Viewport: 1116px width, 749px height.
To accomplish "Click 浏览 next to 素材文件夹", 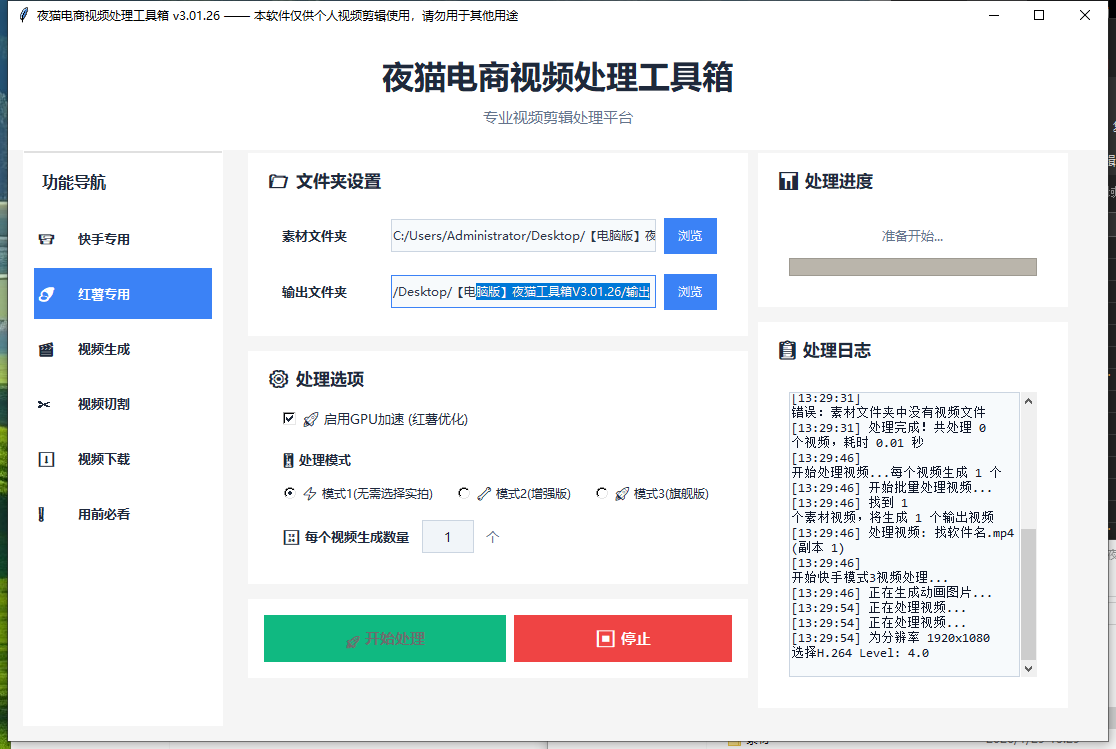I will pos(690,235).
